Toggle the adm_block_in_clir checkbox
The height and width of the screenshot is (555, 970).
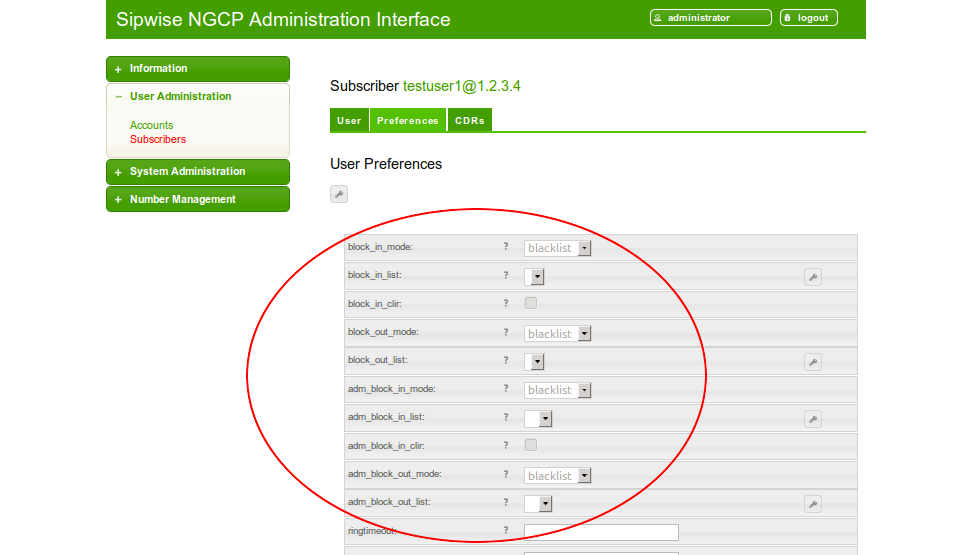pos(531,445)
